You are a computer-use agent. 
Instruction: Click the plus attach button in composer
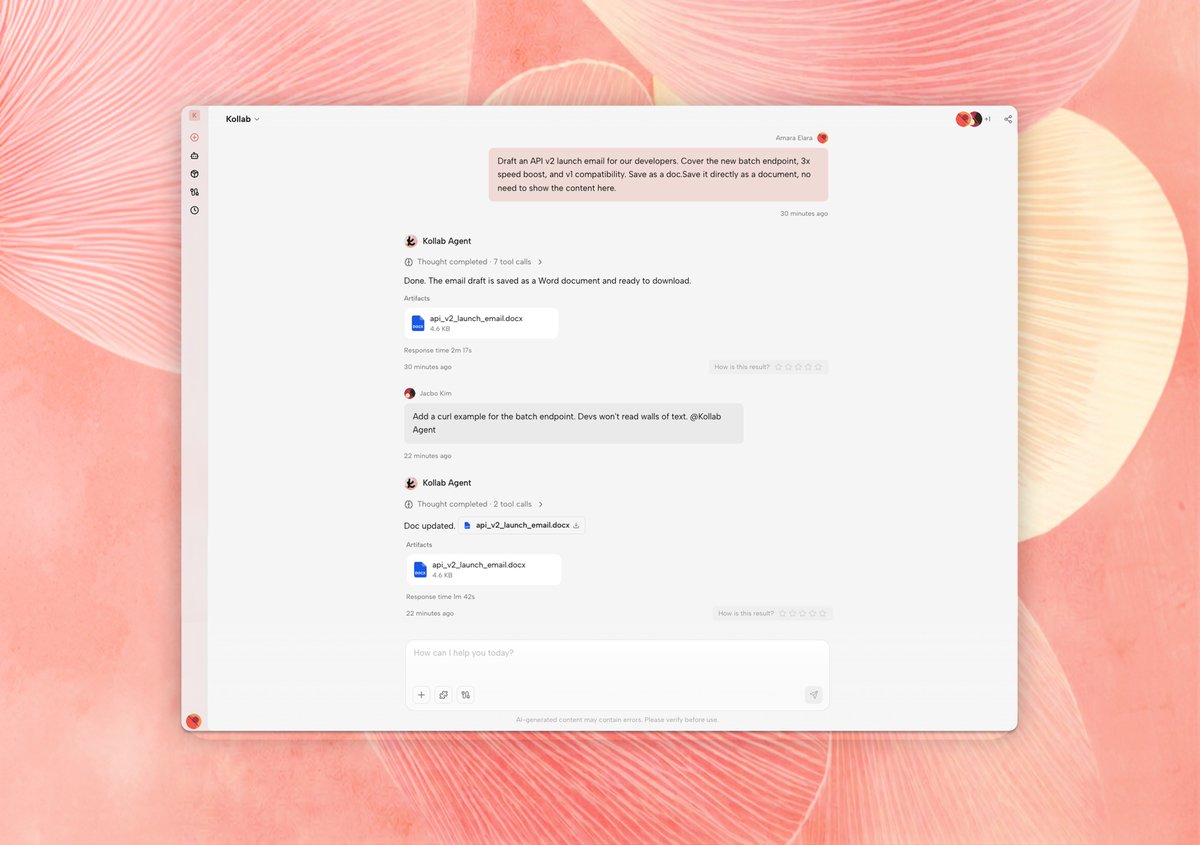[x=421, y=694]
